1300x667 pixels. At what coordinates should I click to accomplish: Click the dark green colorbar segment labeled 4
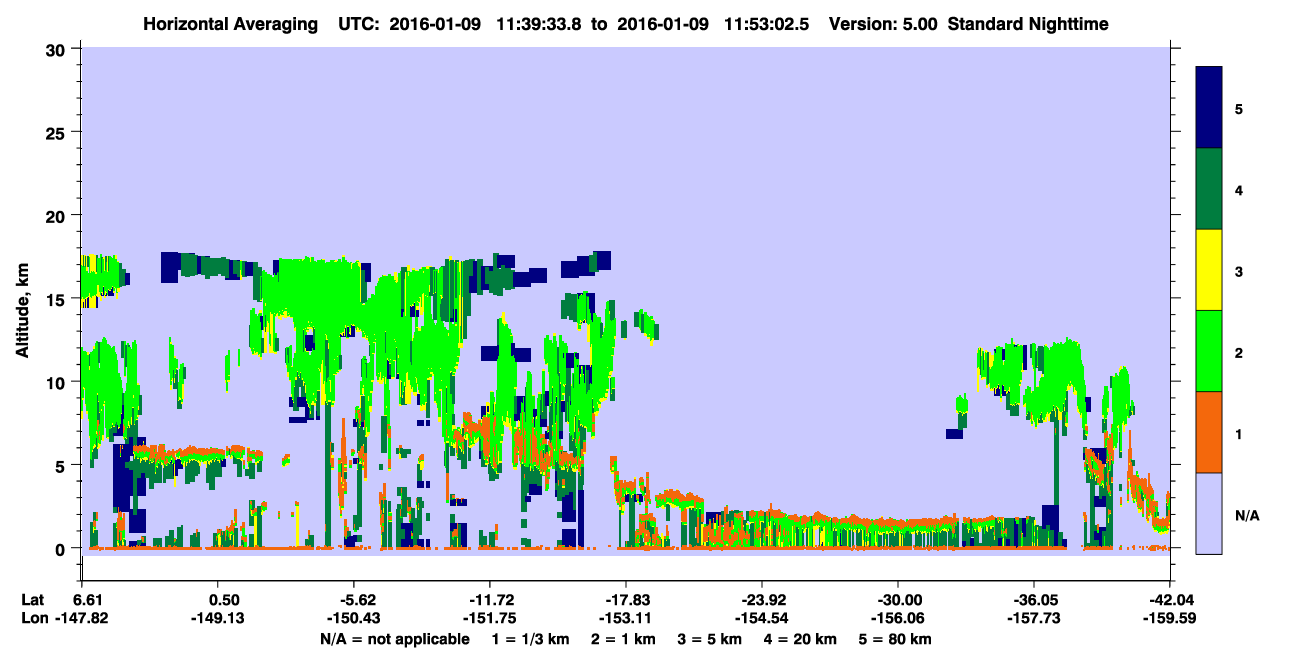tap(1209, 189)
